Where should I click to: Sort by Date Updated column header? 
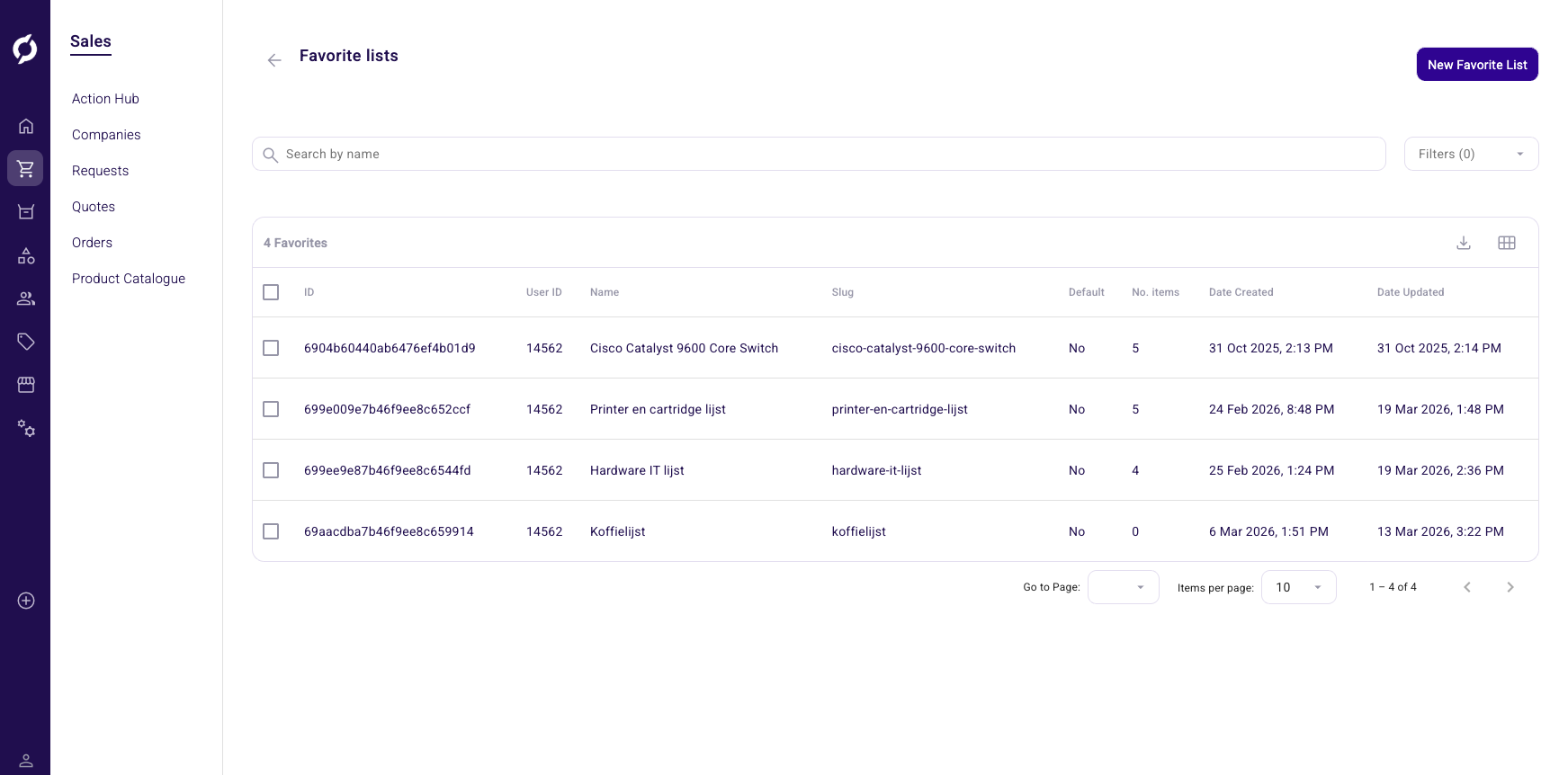[x=1410, y=292]
